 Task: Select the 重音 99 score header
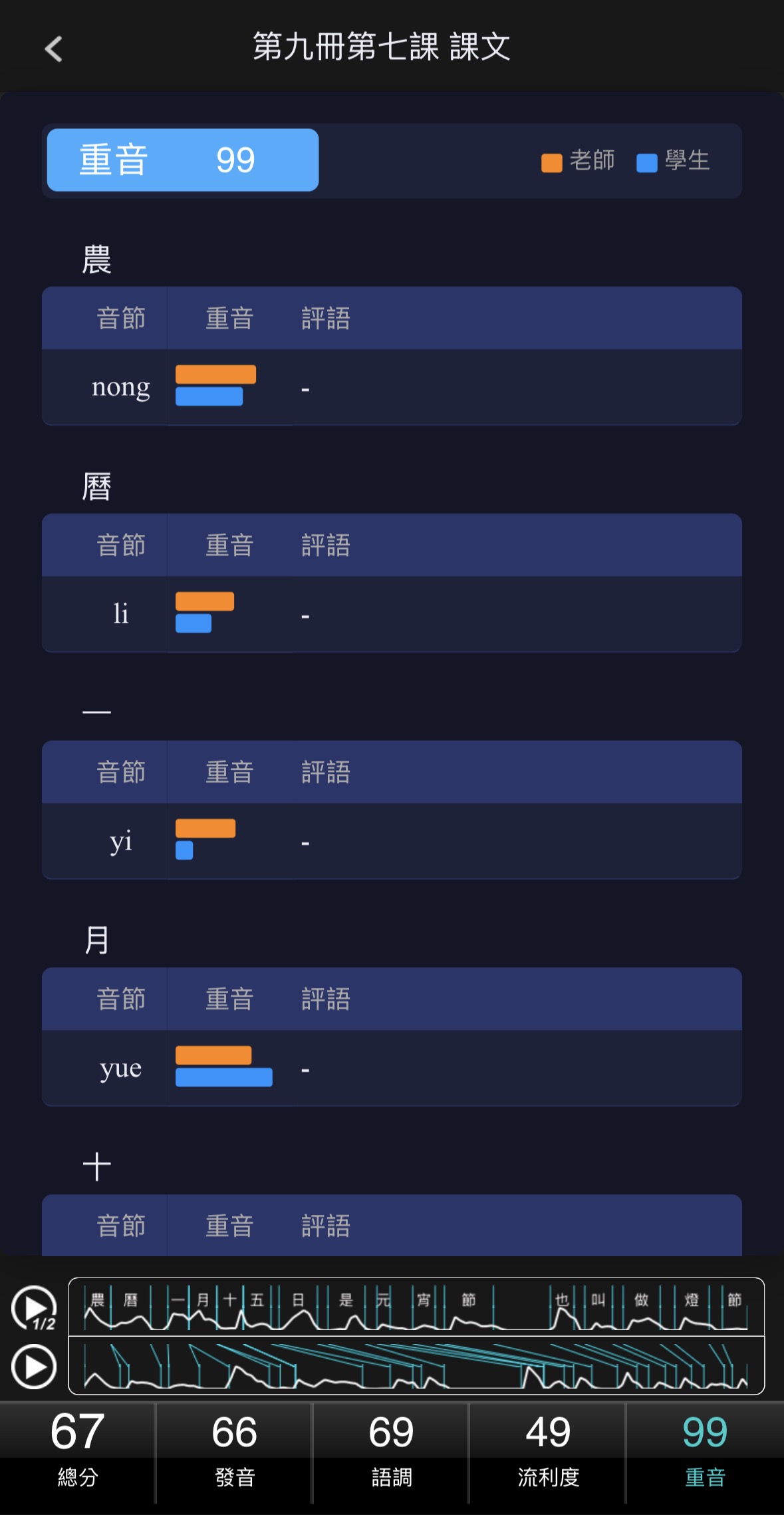pyautogui.click(x=183, y=160)
